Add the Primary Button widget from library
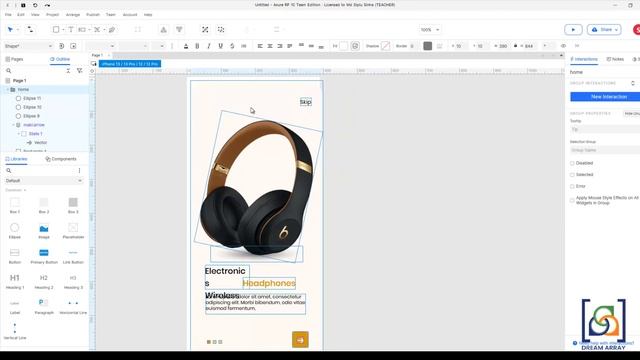Viewport: 640px width, 360px height. pos(44,256)
